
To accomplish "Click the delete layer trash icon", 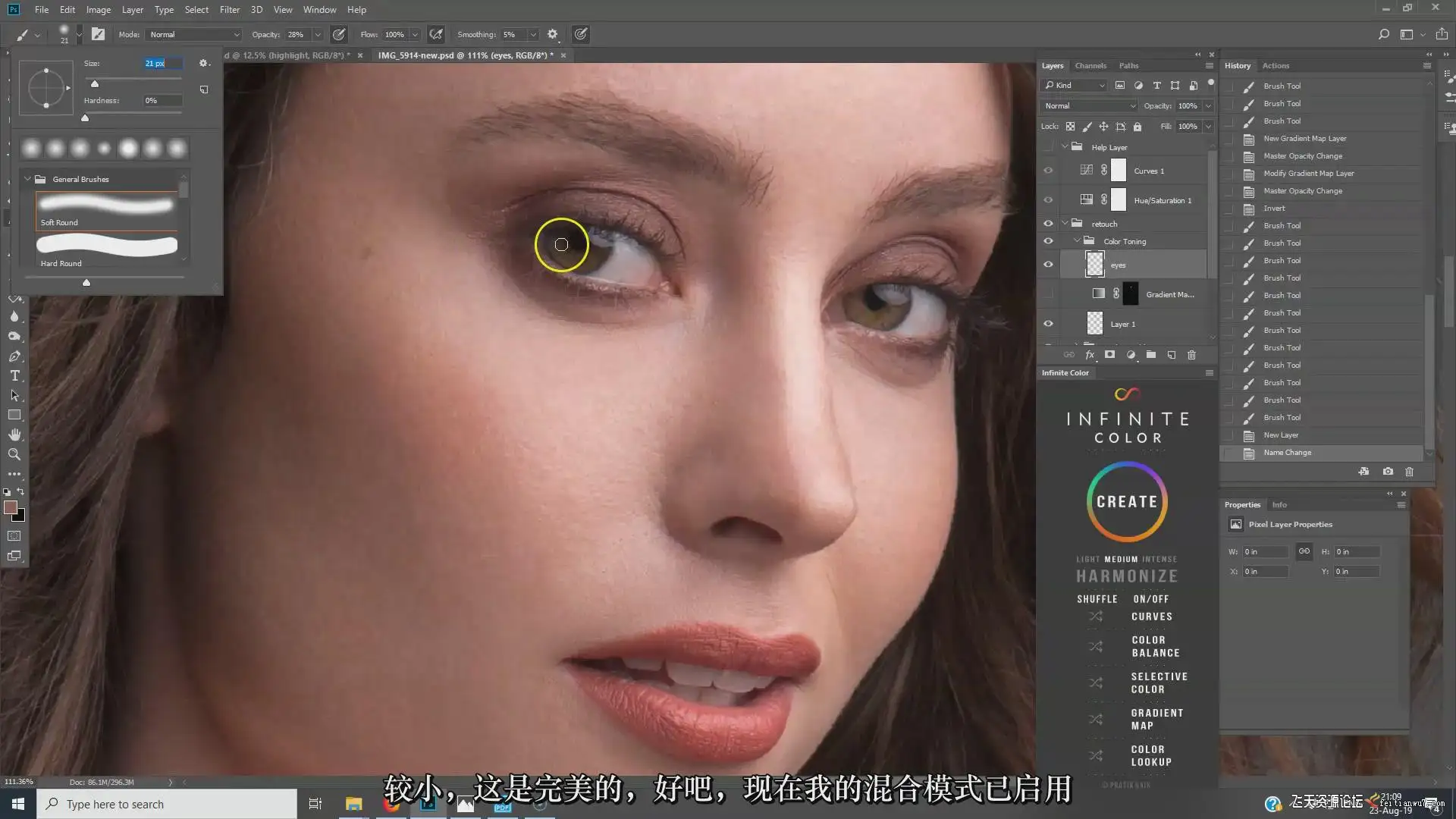I will (1191, 355).
